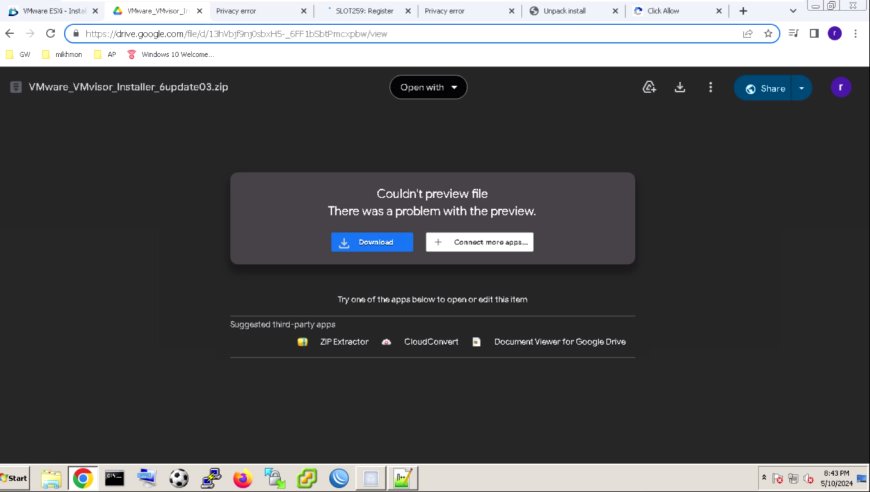Click the share page icon in address bar
This screenshot has width=870, height=492.
747,34
